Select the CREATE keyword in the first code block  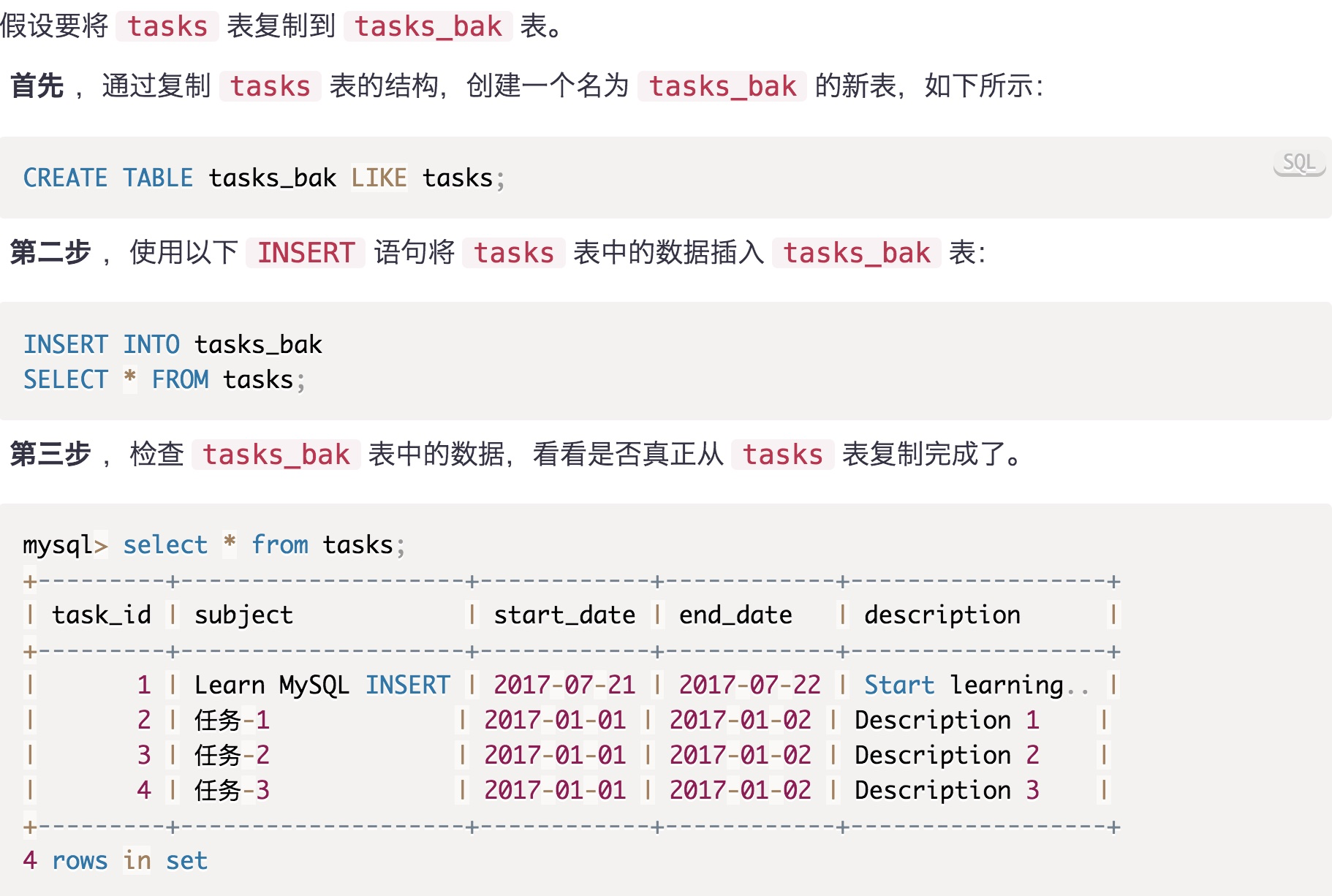pyautogui.click(x=65, y=178)
